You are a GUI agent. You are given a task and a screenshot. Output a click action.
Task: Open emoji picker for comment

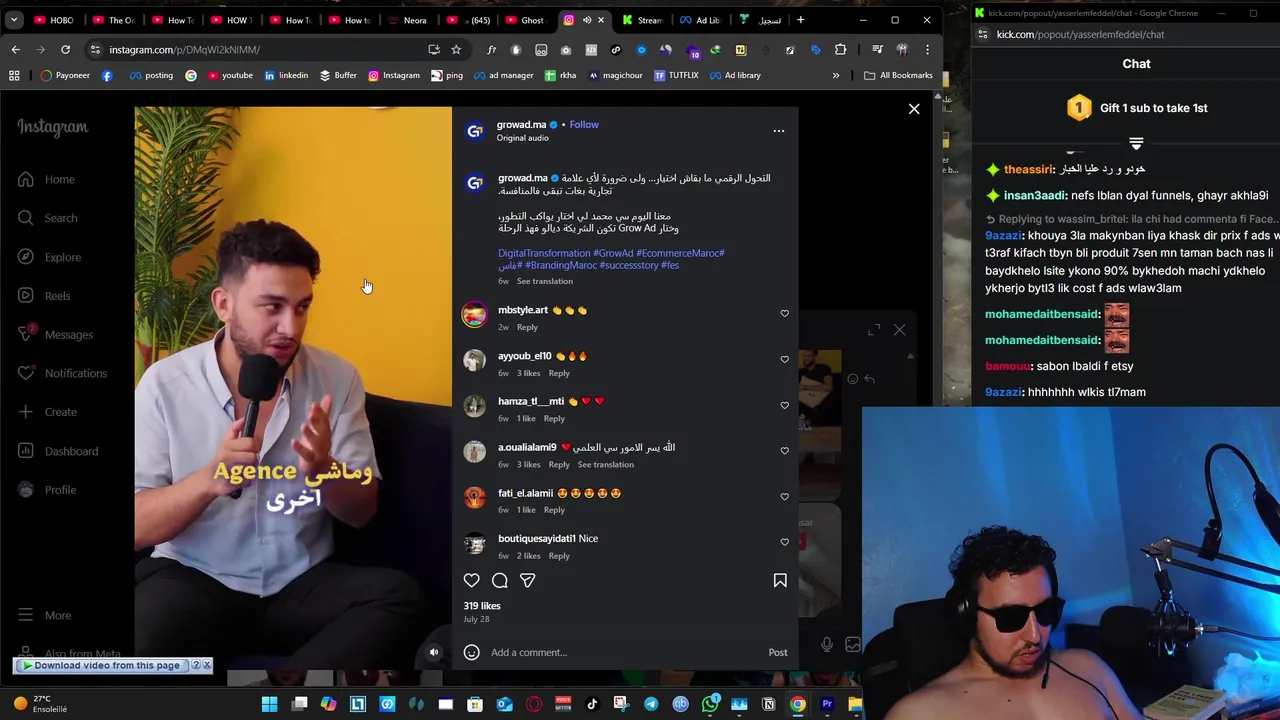tap(471, 653)
